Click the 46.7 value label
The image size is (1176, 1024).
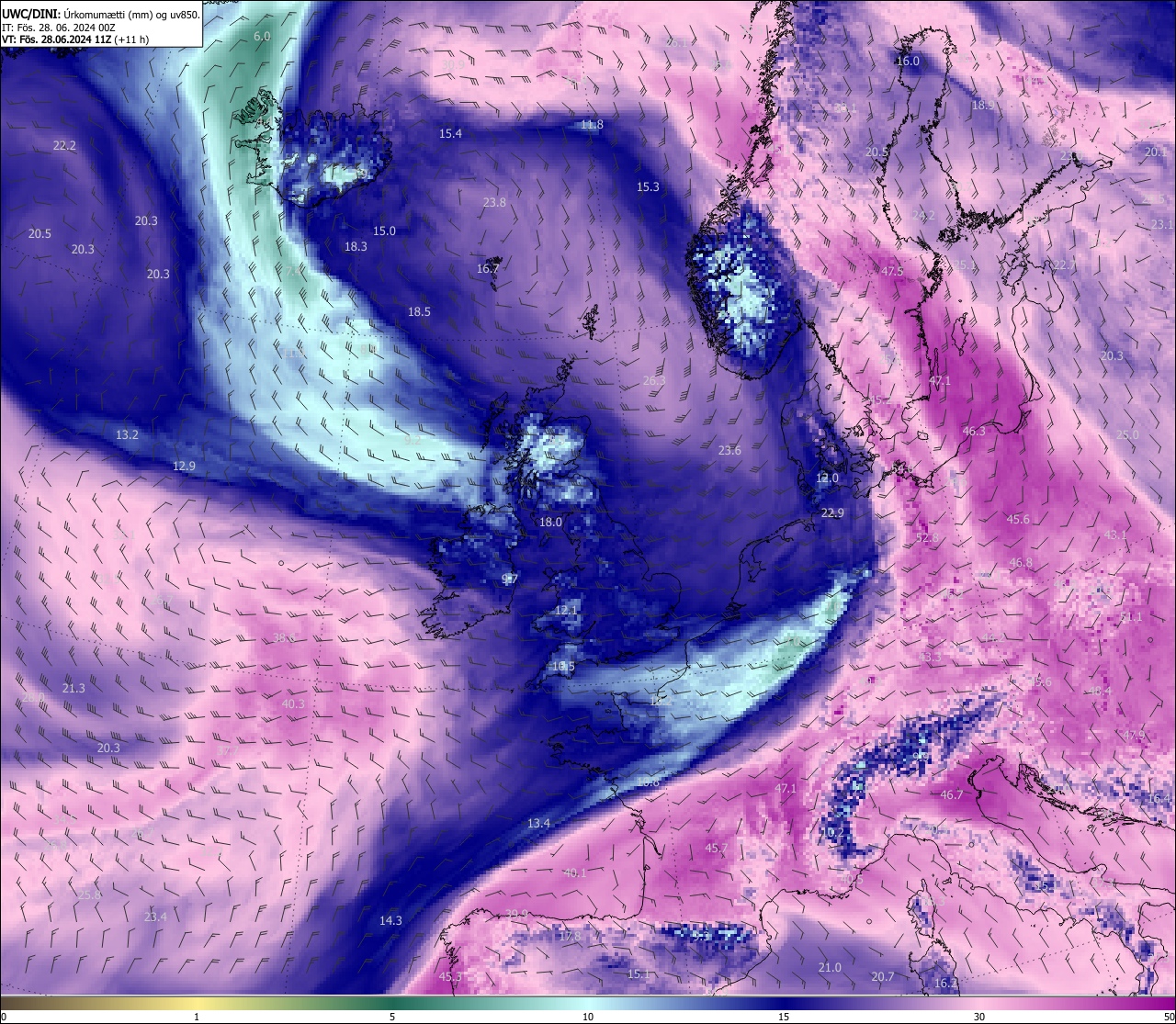click(952, 794)
